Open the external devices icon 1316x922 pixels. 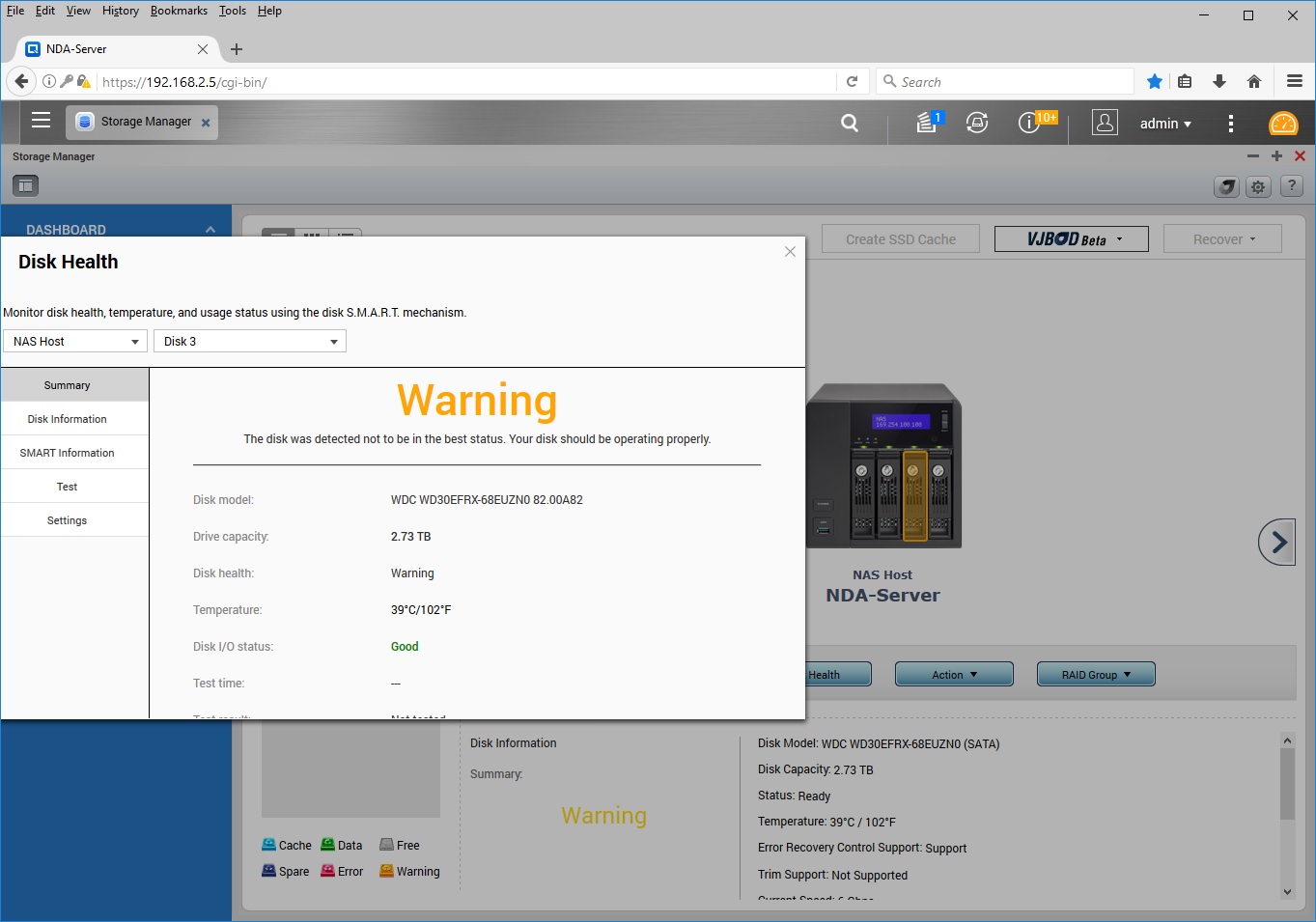click(977, 123)
